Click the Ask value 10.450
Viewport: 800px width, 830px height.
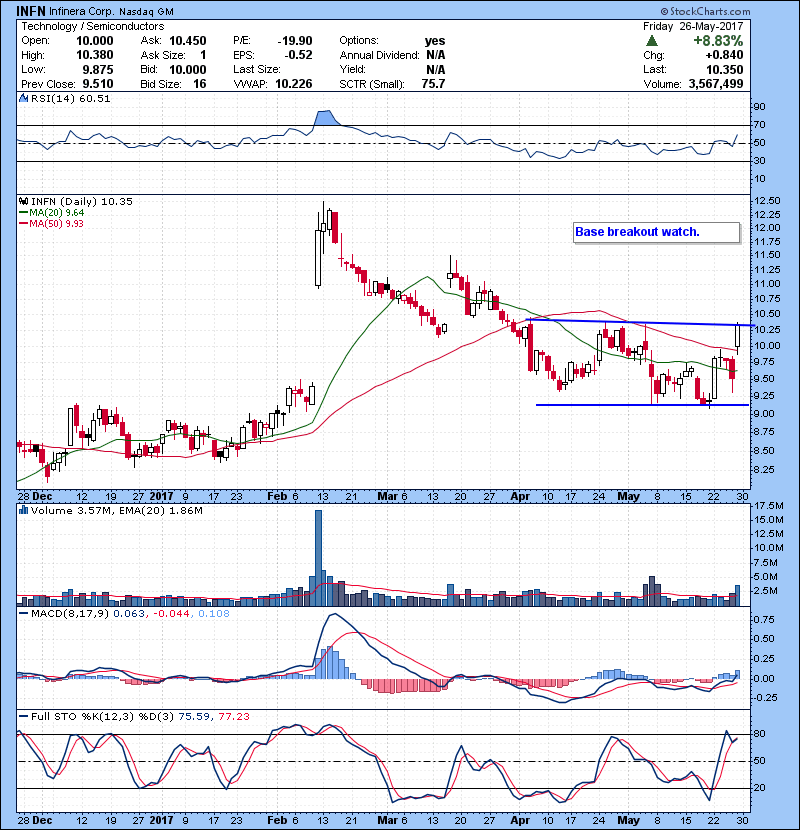[x=188, y=41]
